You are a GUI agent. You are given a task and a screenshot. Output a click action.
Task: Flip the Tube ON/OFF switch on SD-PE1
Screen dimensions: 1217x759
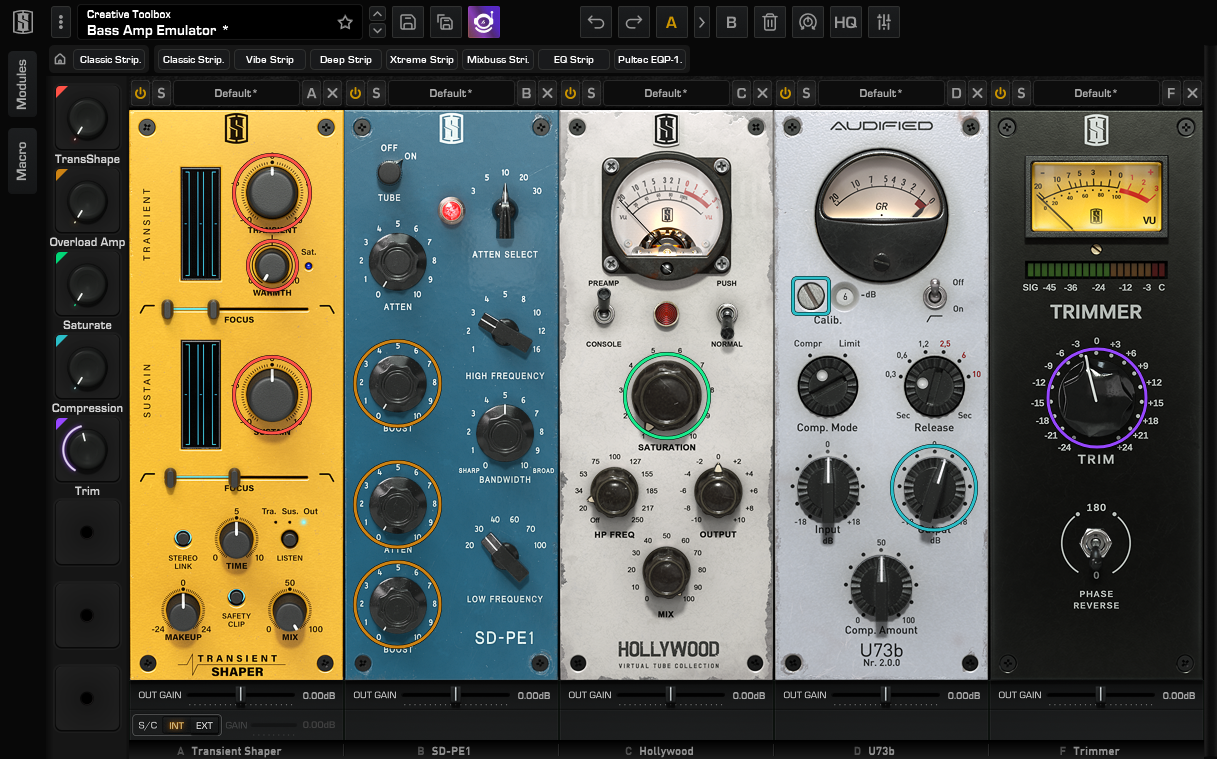pos(389,172)
